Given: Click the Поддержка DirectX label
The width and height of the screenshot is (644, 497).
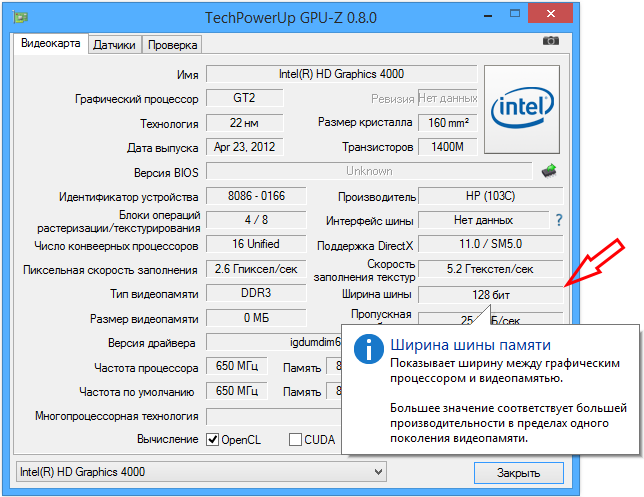Looking at the screenshot, I should [x=365, y=246].
